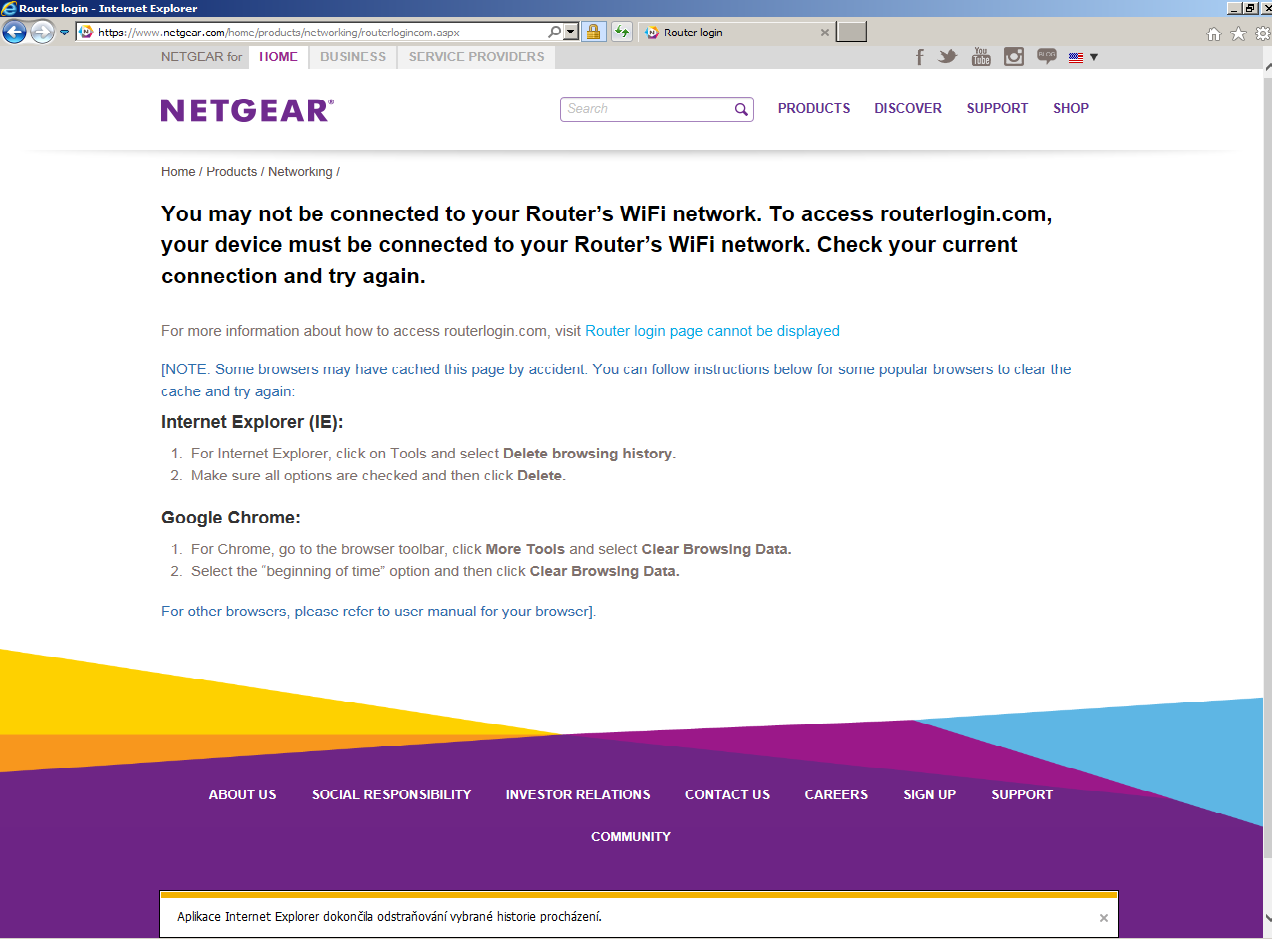Dismiss the history deletion notification bar
The height and width of the screenshot is (939, 1272).
point(1104,917)
